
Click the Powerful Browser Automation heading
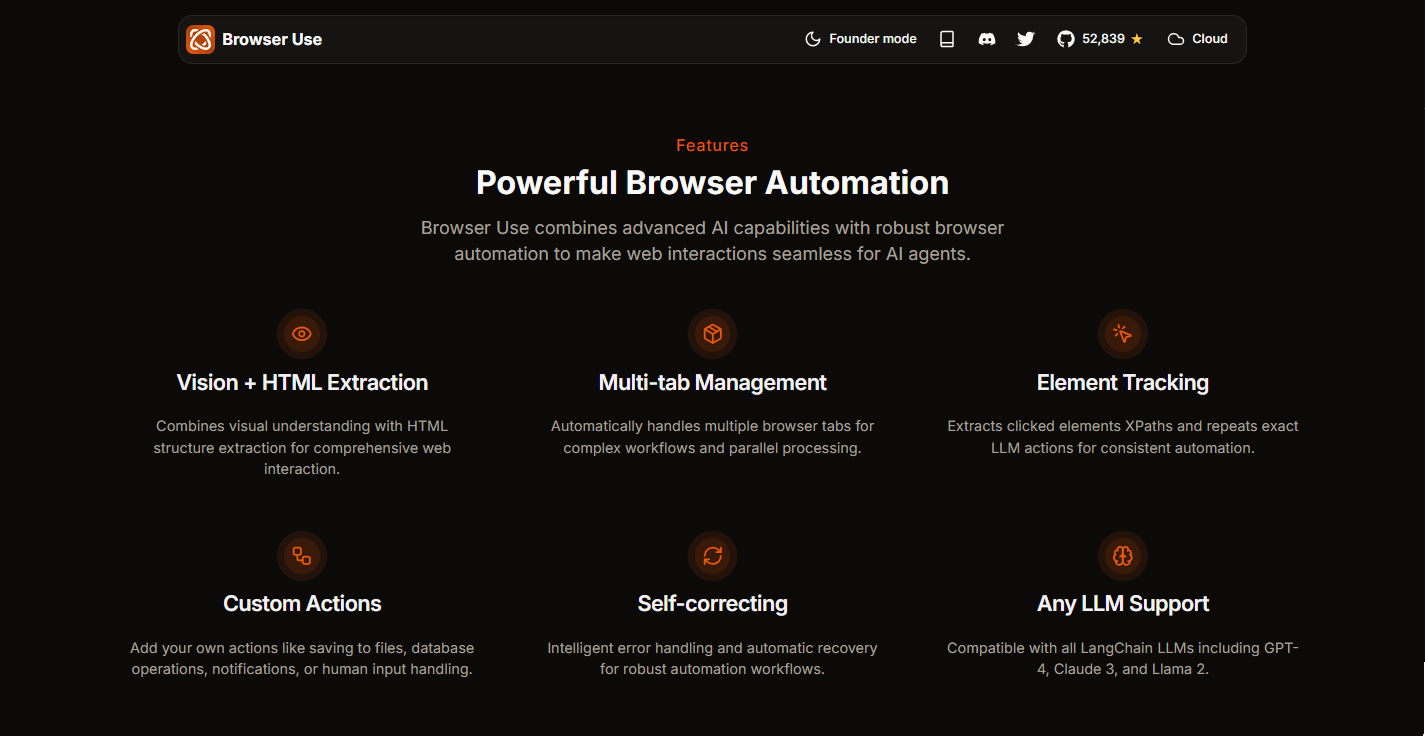coord(712,183)
